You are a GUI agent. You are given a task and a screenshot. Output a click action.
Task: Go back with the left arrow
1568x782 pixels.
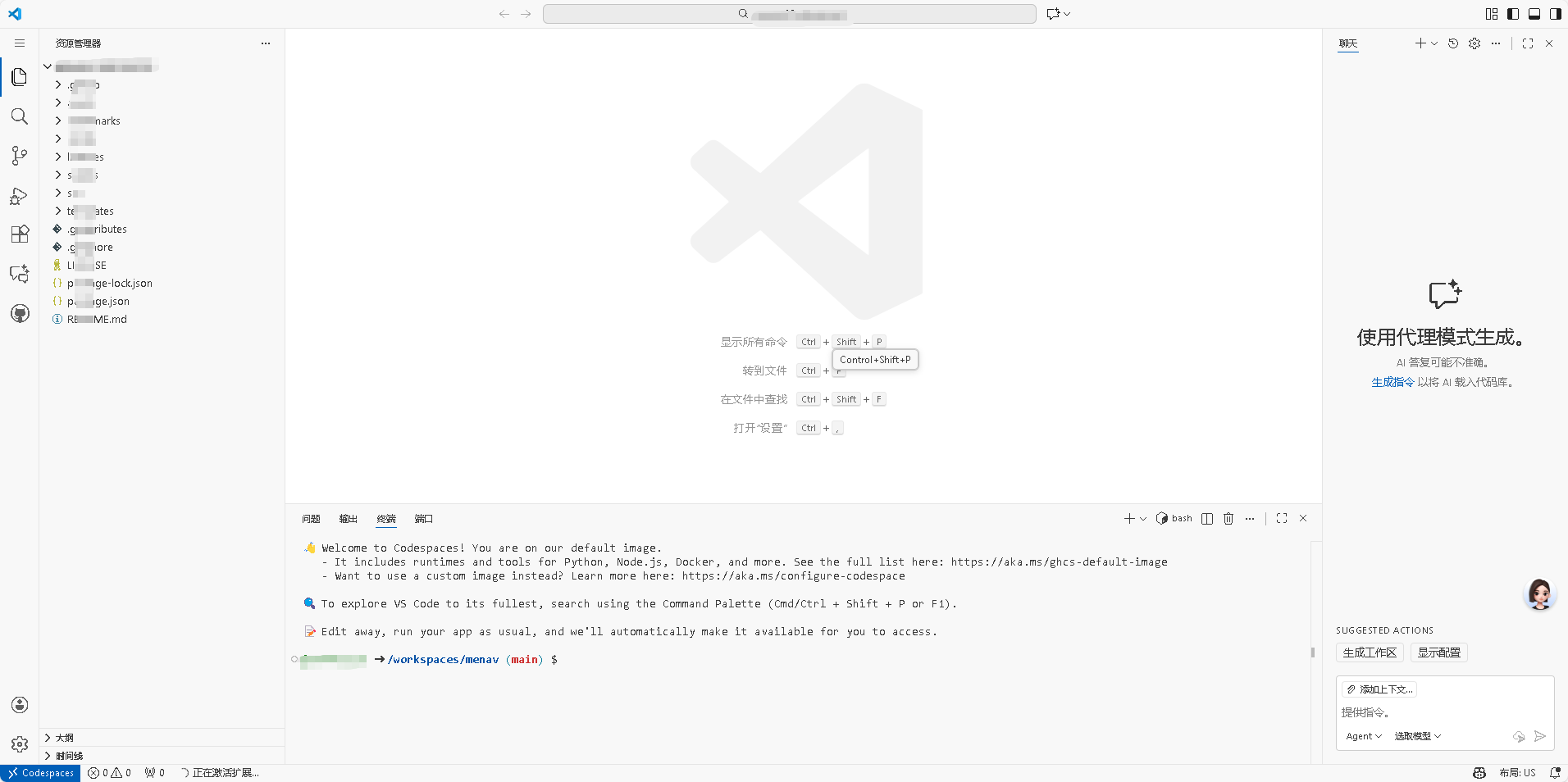pos(504,14)
